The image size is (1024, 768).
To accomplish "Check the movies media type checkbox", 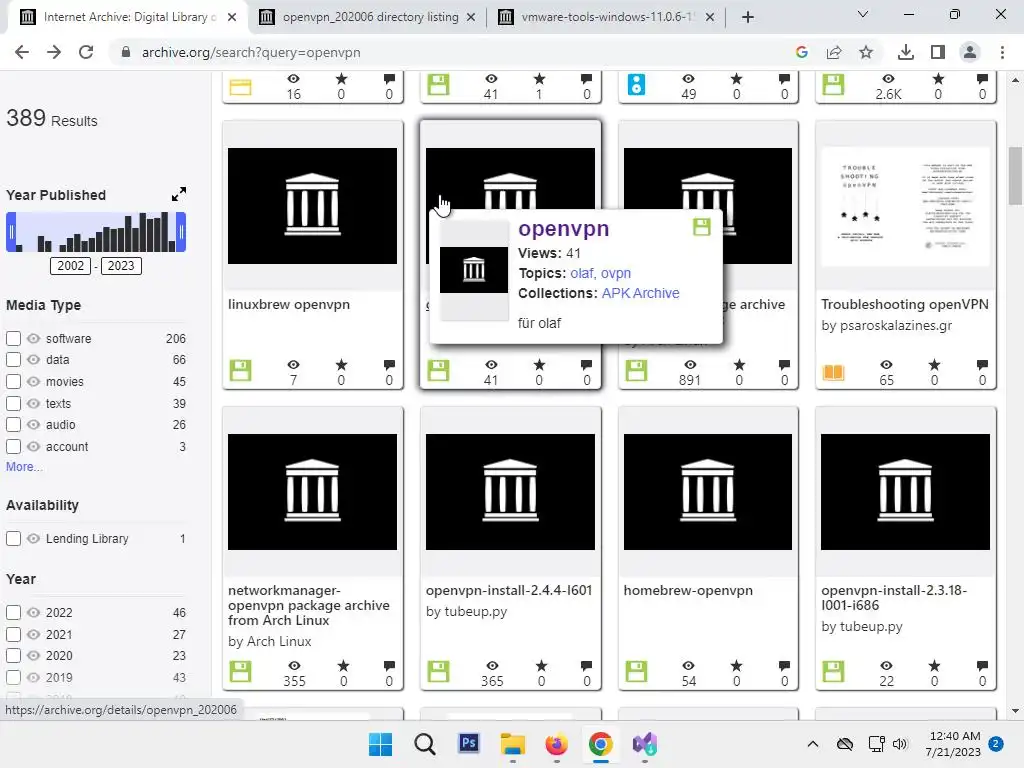I will 13,381.
